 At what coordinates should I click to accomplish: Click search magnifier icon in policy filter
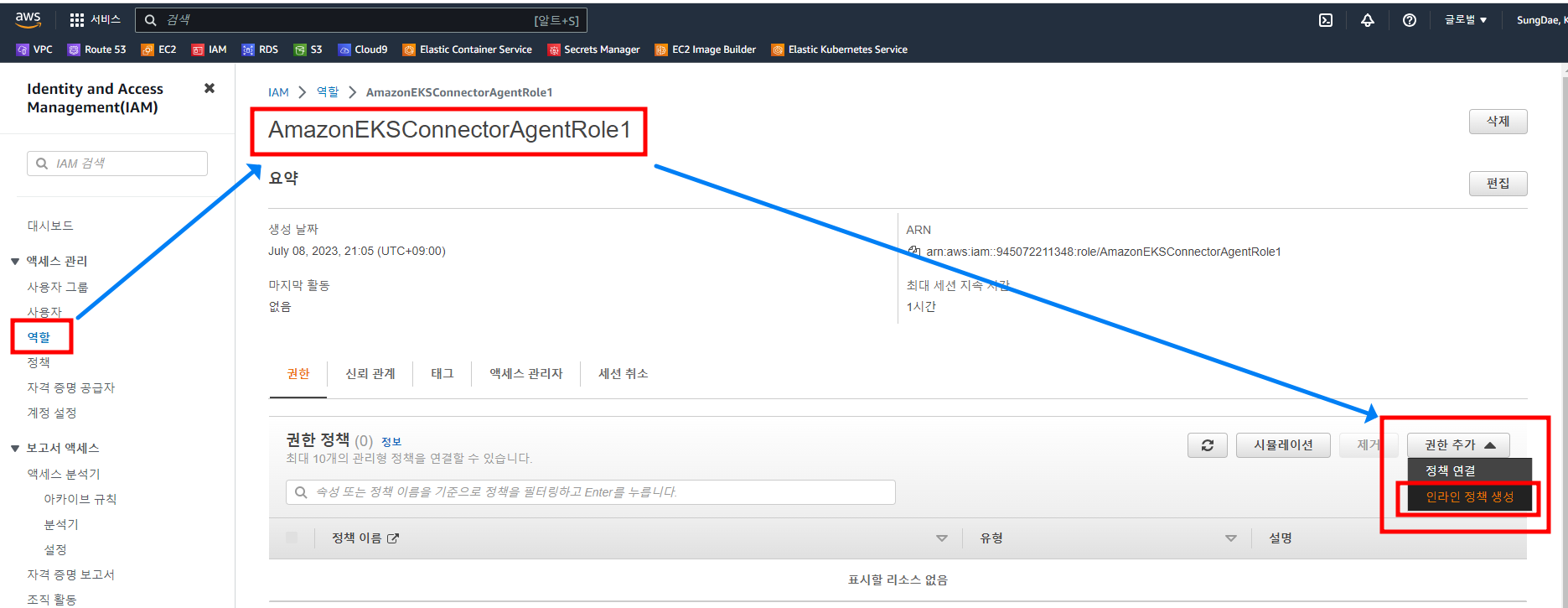301,492
